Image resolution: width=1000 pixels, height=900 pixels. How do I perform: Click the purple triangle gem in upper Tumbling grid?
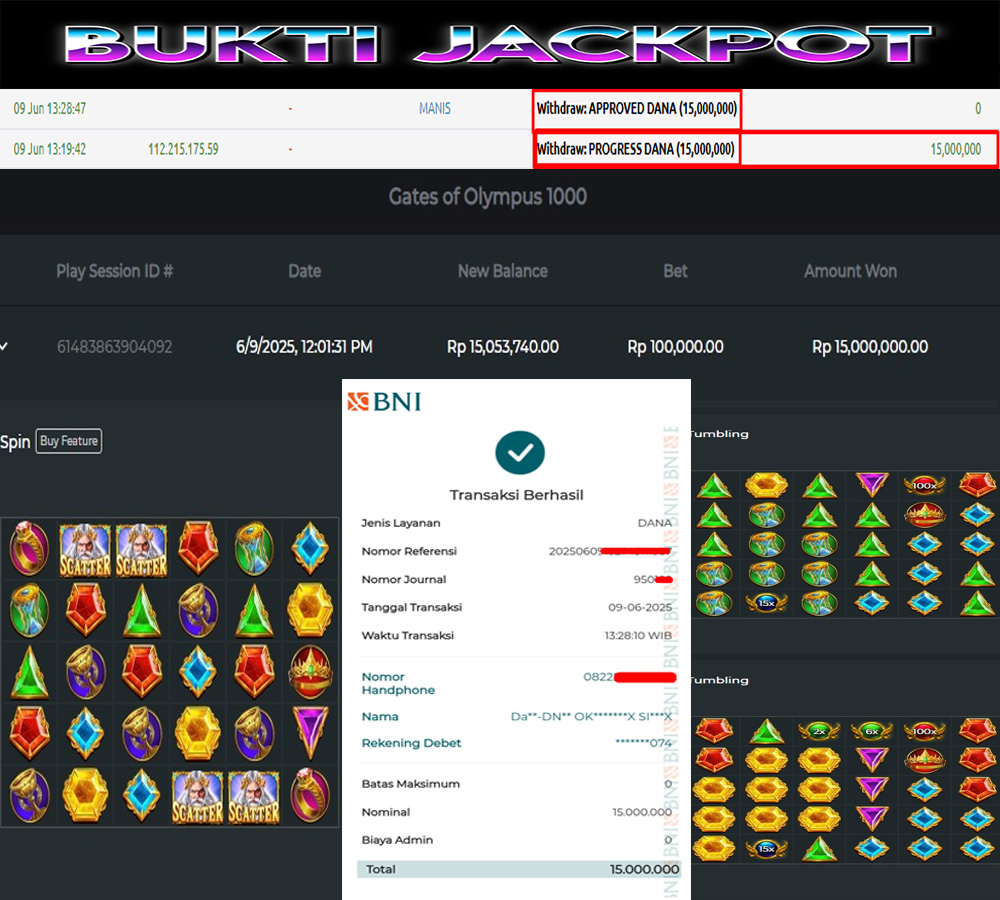(872, 485)
